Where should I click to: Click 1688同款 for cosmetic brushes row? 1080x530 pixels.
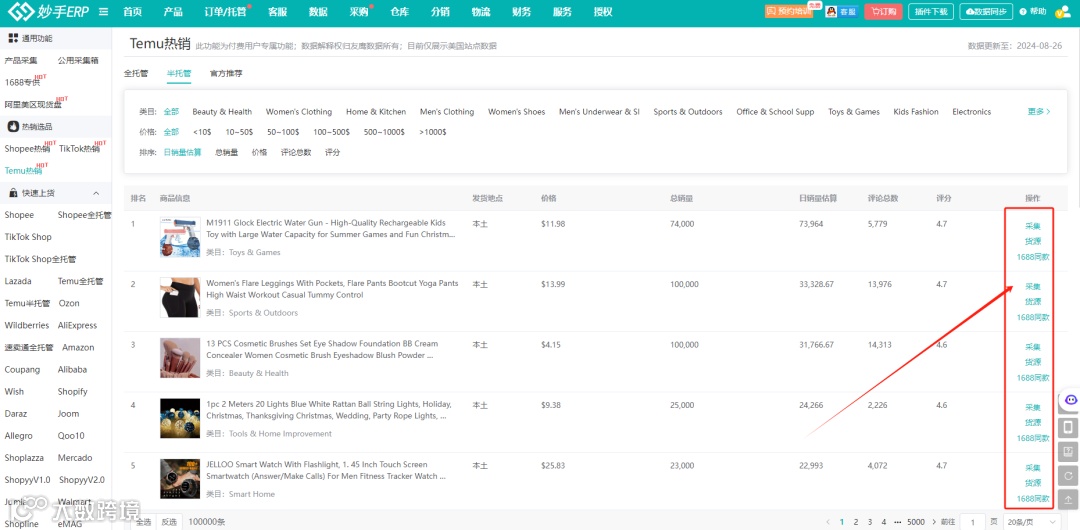click(x=1032, y=378)
